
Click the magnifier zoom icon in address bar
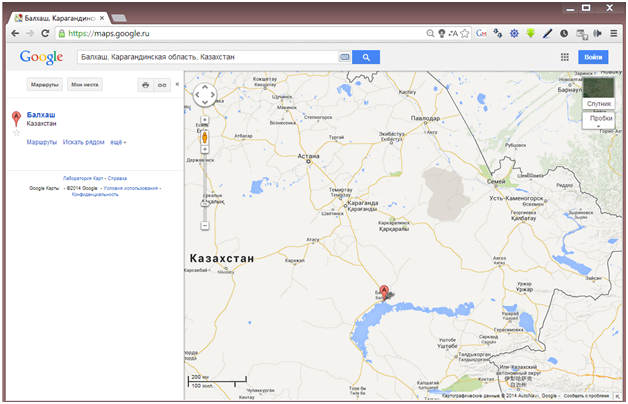pos(430,33)
